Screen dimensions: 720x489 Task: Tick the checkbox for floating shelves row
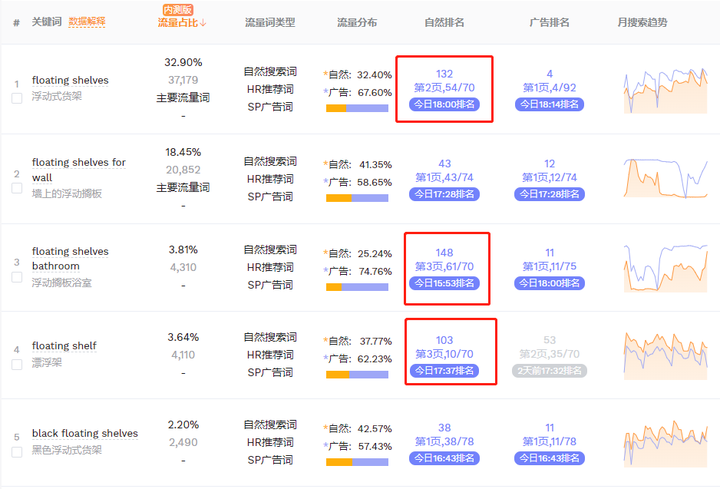[x=16, y=99]
